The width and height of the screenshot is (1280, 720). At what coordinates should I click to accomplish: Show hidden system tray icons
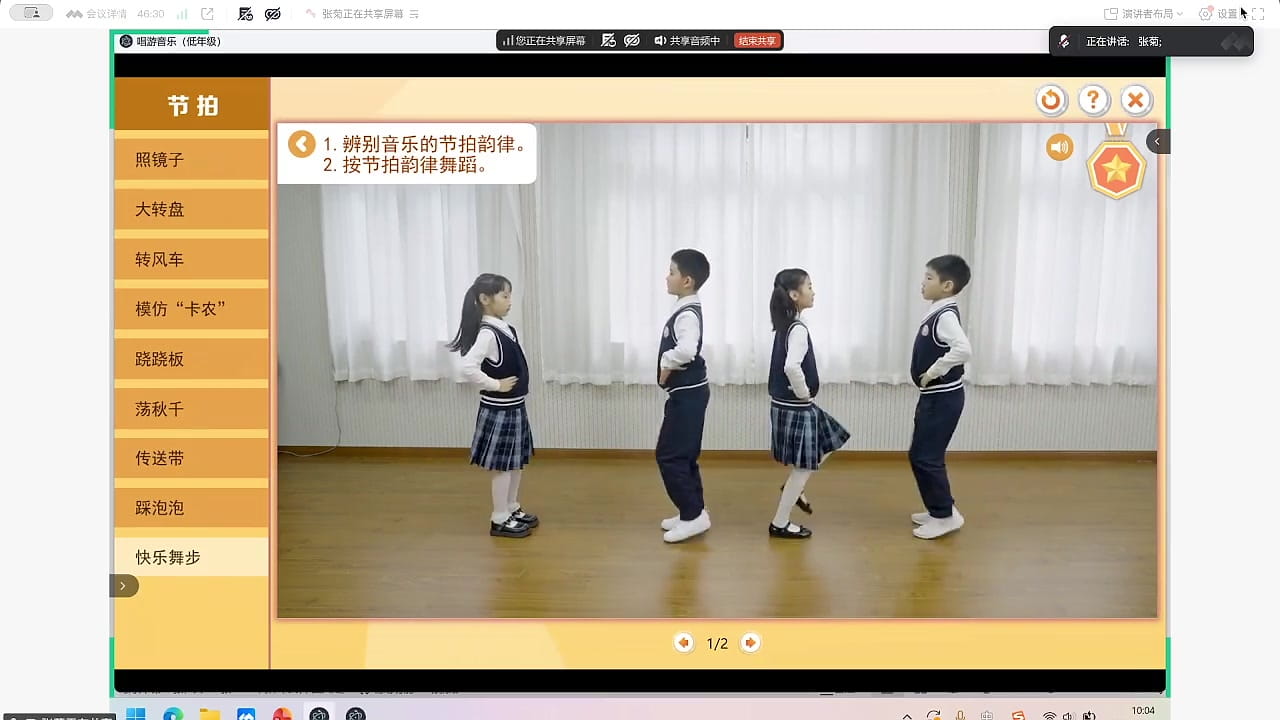907,715
